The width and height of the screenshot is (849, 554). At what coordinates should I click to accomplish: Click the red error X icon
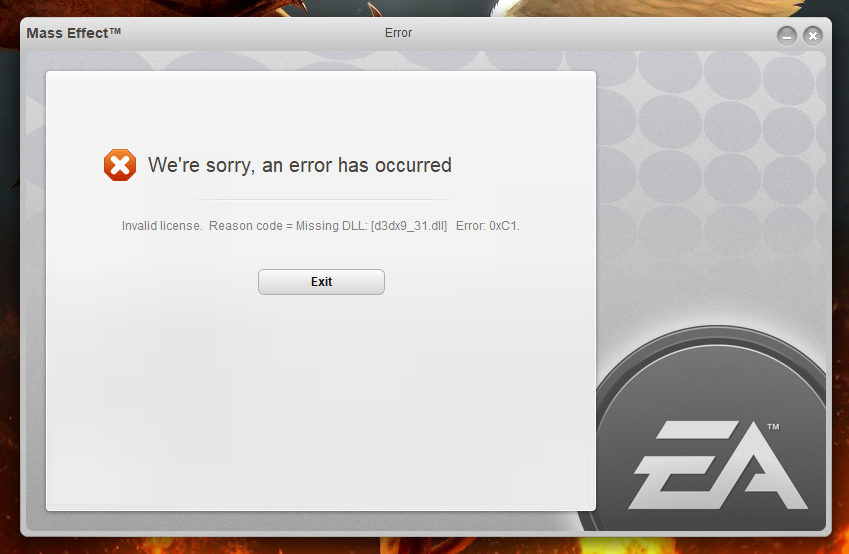(120, 165)
